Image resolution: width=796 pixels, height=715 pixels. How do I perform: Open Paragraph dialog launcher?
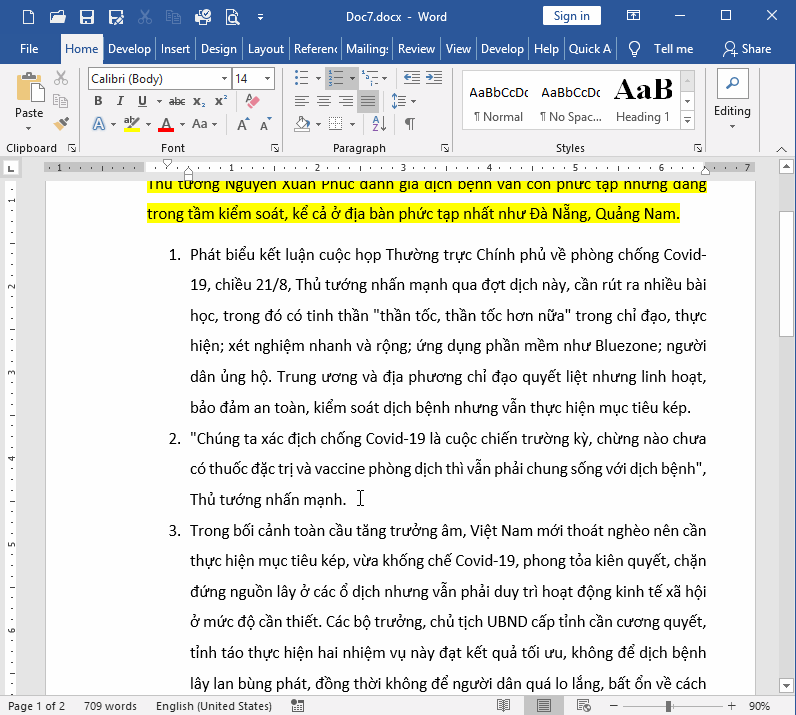445,148
